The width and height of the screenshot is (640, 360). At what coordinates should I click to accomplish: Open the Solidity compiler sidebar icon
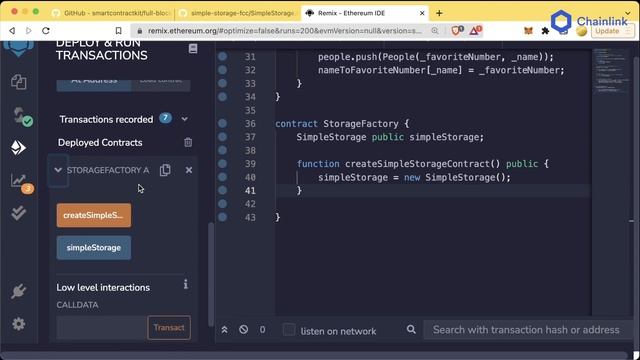(x=21, y=116)
